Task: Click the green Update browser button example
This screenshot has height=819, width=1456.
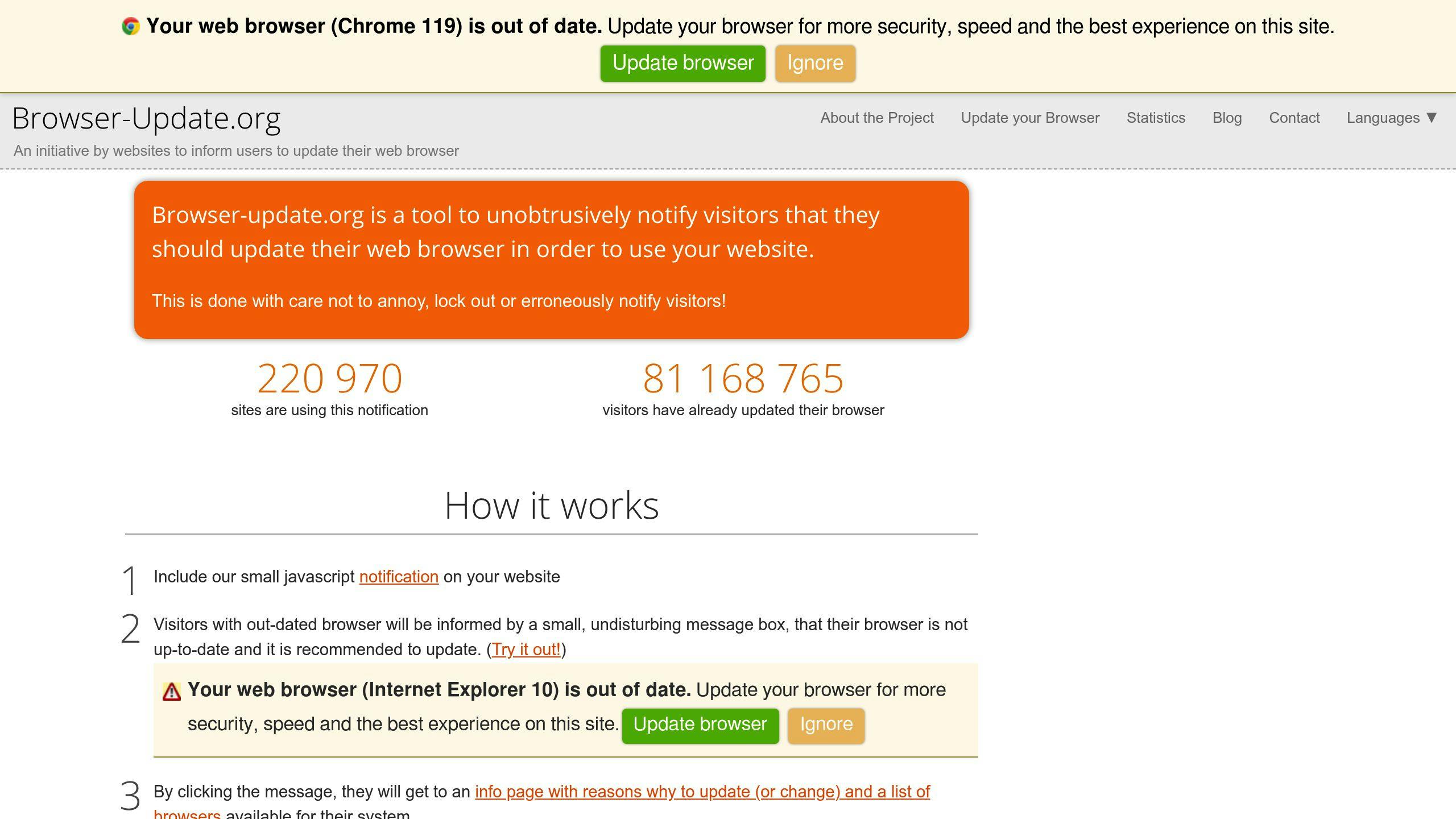Action: [x=699, y=725]
